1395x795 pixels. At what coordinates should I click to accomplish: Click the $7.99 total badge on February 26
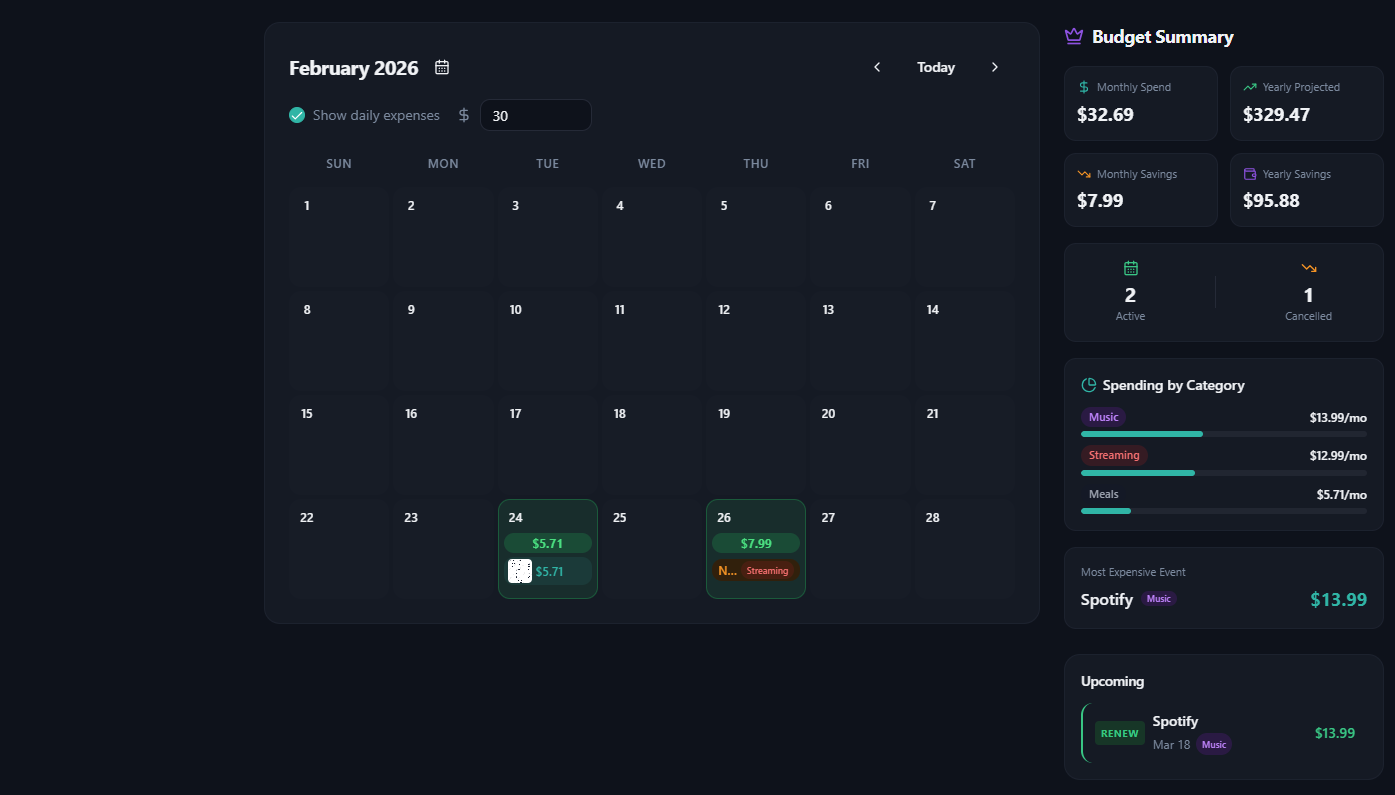756,543
